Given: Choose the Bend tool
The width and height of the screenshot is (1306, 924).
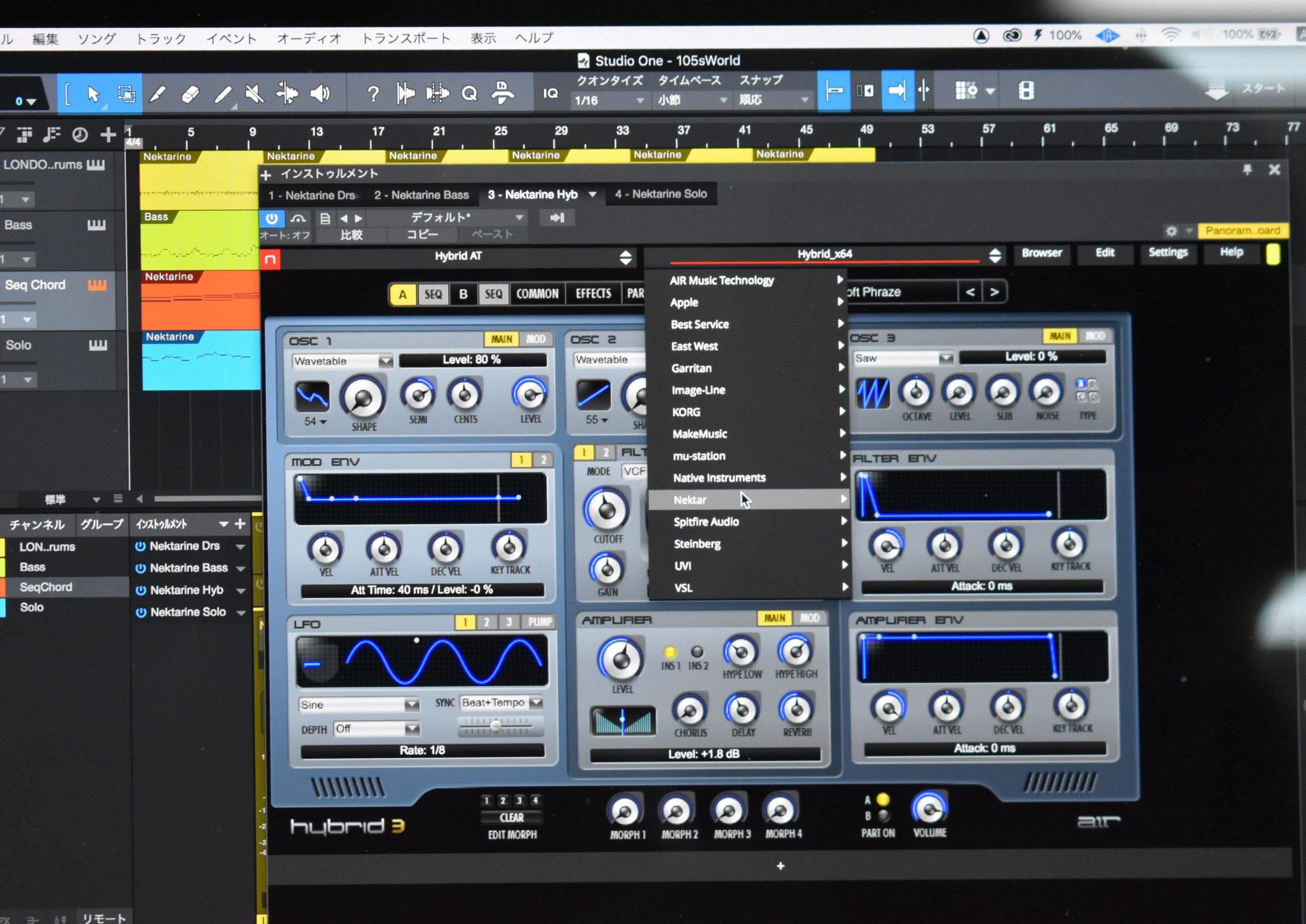Looking at the screenshot, I should 287,93.
